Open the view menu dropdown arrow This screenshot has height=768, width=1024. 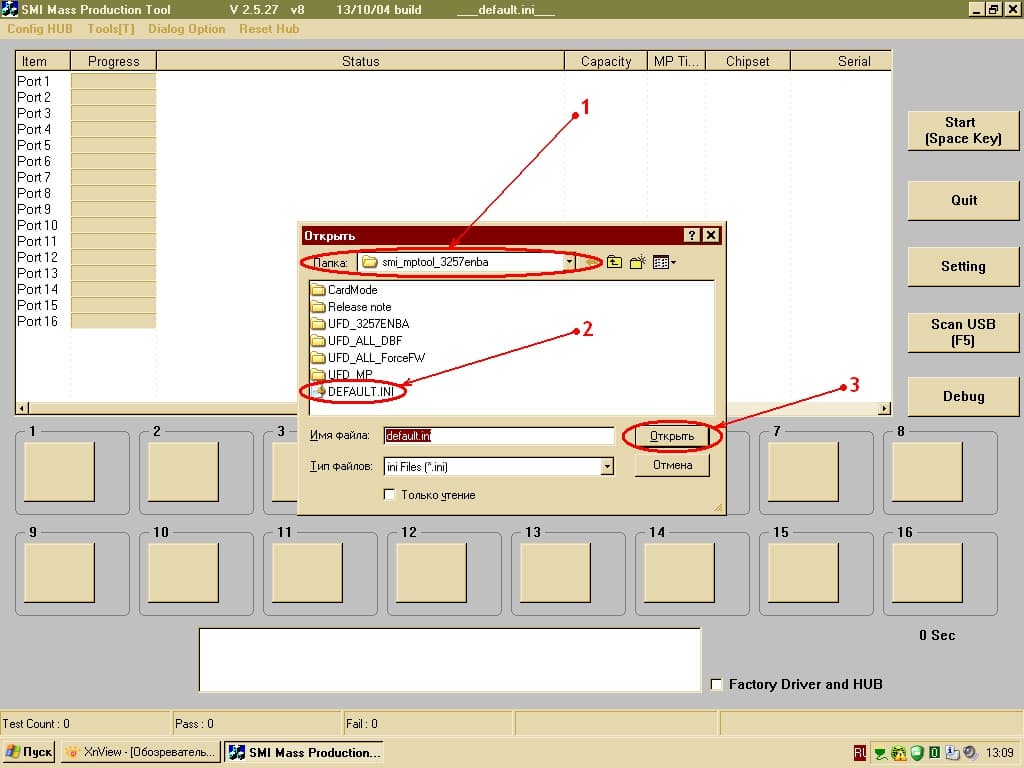coord(673,263)
